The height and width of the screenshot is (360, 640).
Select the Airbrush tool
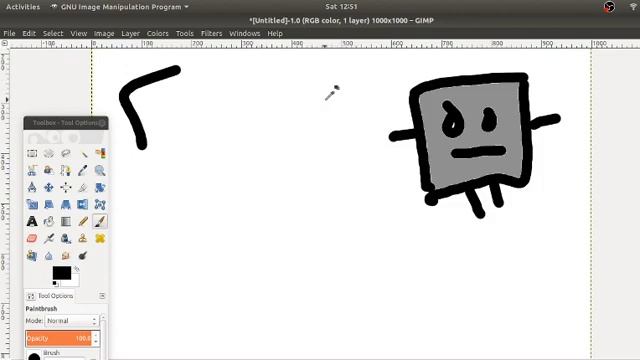pos(49,238)
